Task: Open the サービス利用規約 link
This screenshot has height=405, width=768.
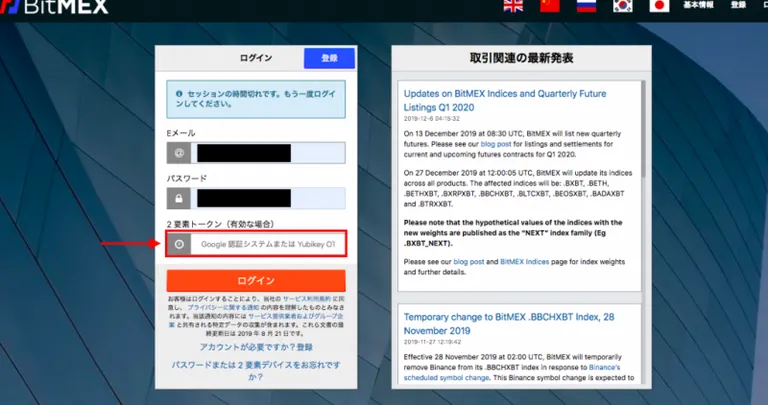Action: (307, 299)
